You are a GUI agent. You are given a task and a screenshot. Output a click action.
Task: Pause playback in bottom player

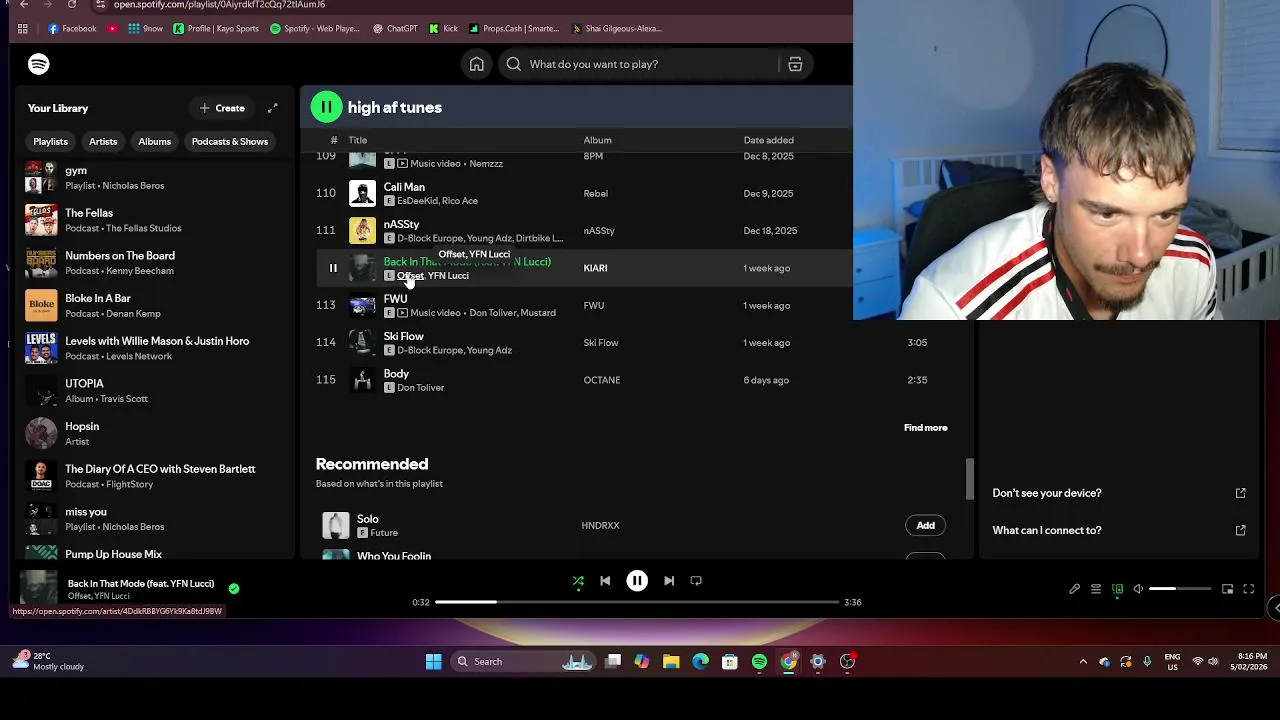(x=637, y=581)
